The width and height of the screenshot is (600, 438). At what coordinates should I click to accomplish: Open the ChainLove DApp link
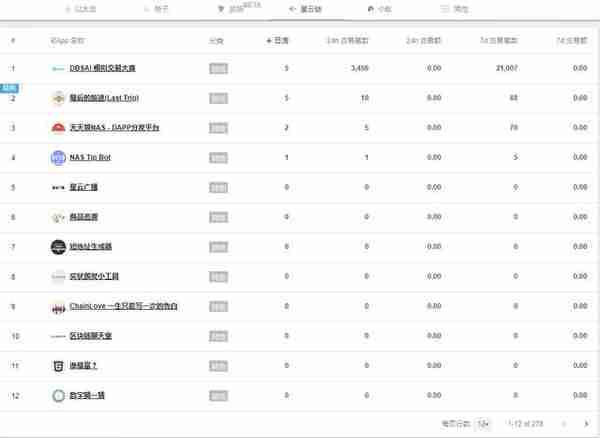pyautogui.click(x=124, y=306)
